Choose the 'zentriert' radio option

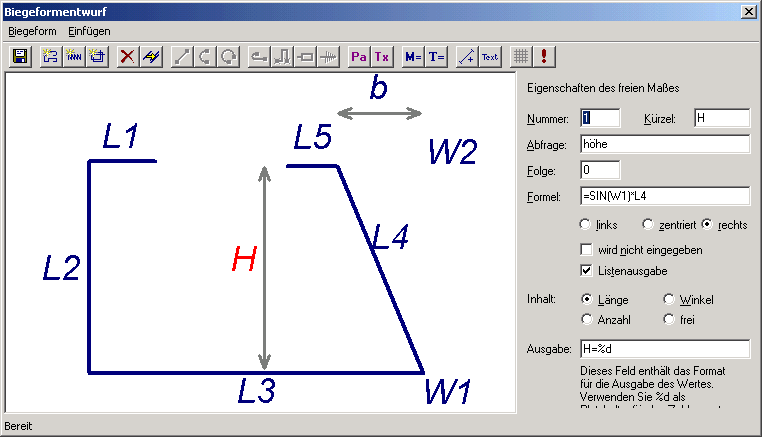[x=648, y=225]
